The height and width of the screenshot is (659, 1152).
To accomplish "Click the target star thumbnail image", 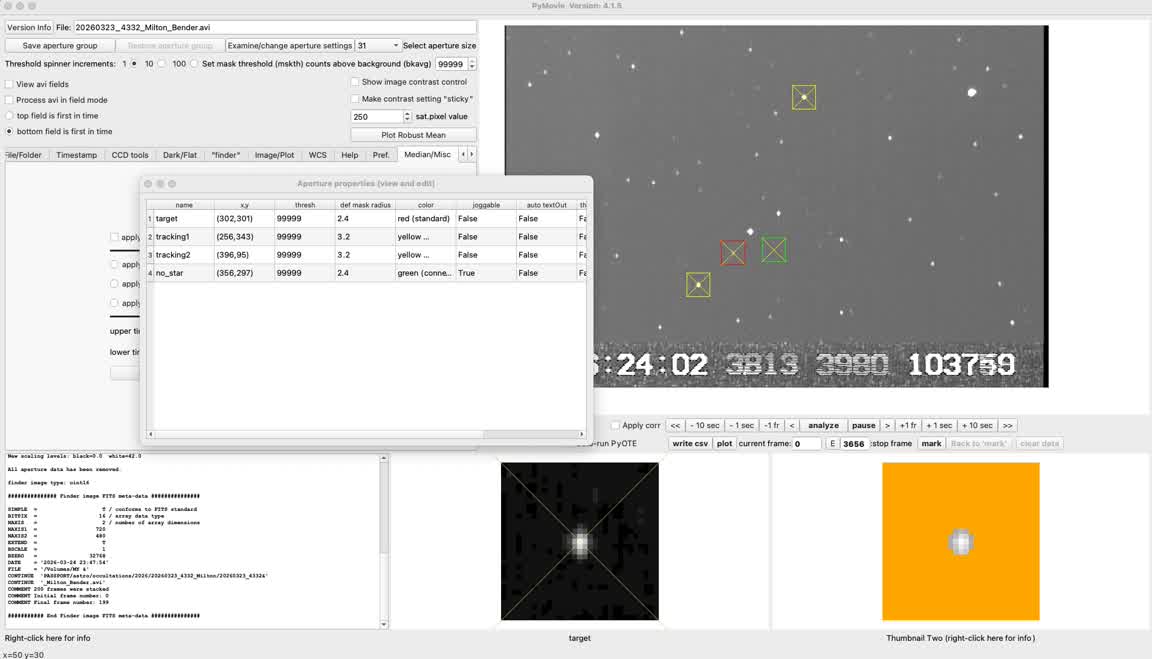I will (x=579, y=541).
